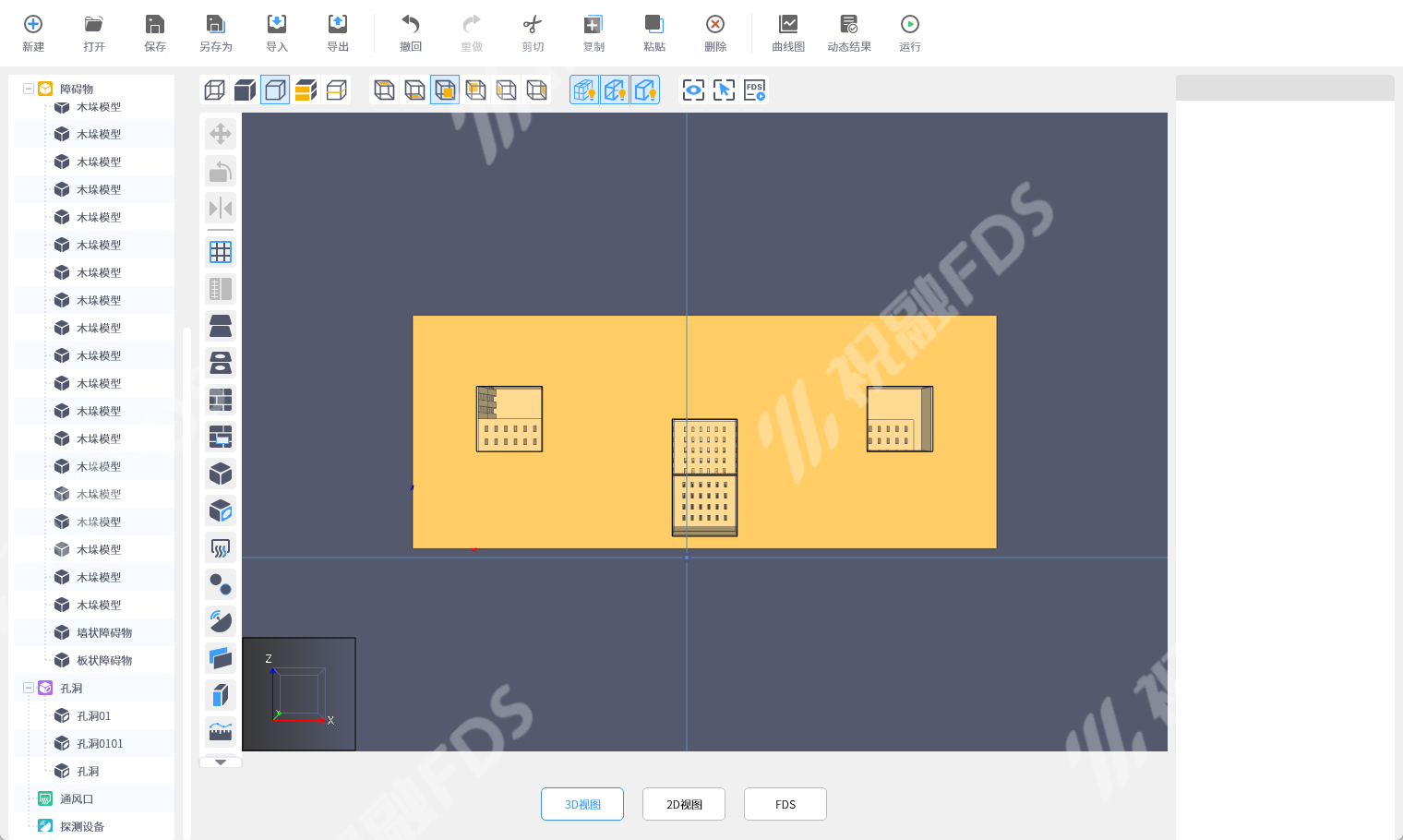Switch to solid dark cube display mode
Viewport: 1403px width, 840px height.
pos(245,90)
